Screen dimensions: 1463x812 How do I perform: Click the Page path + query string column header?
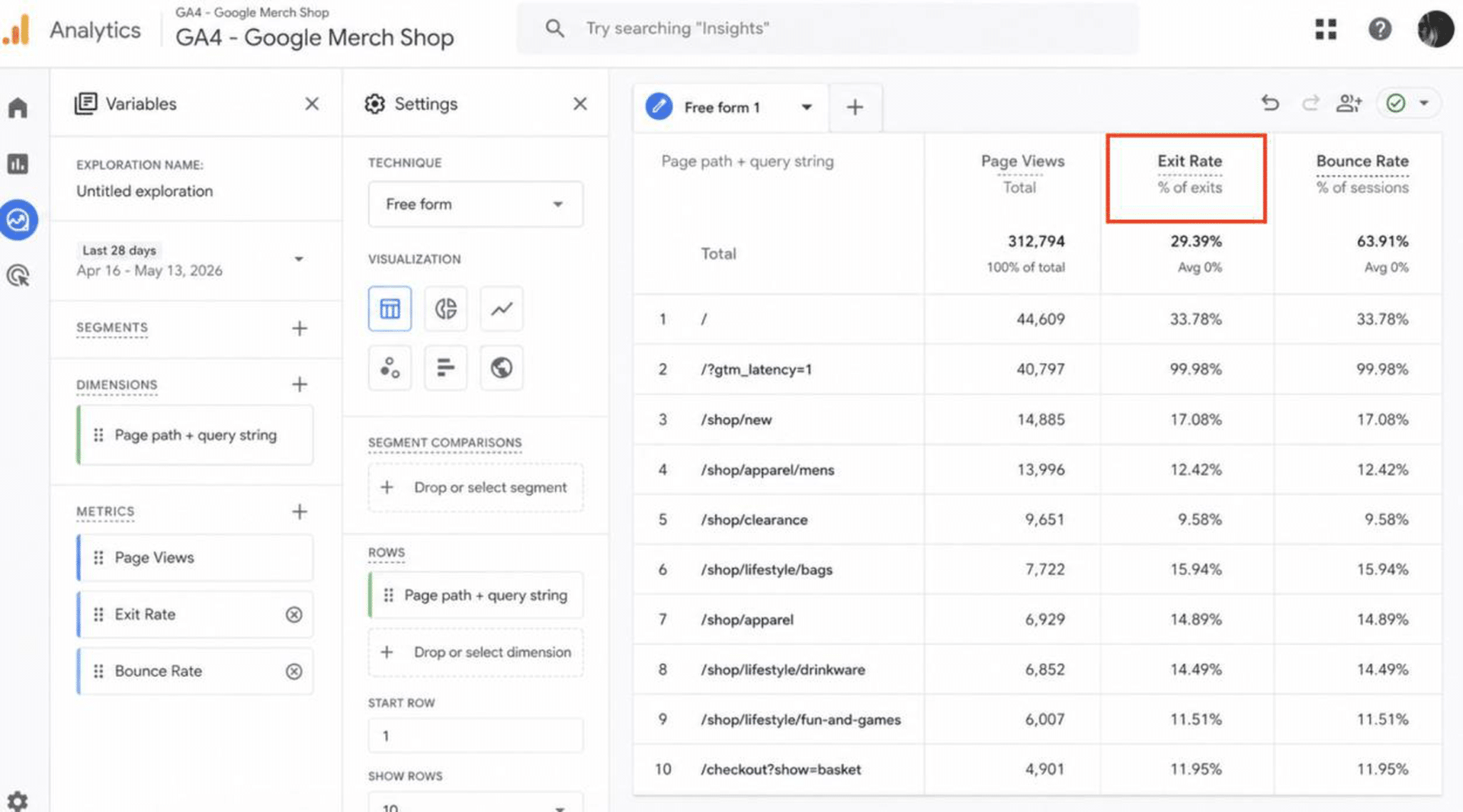click(x=747, y=161)
